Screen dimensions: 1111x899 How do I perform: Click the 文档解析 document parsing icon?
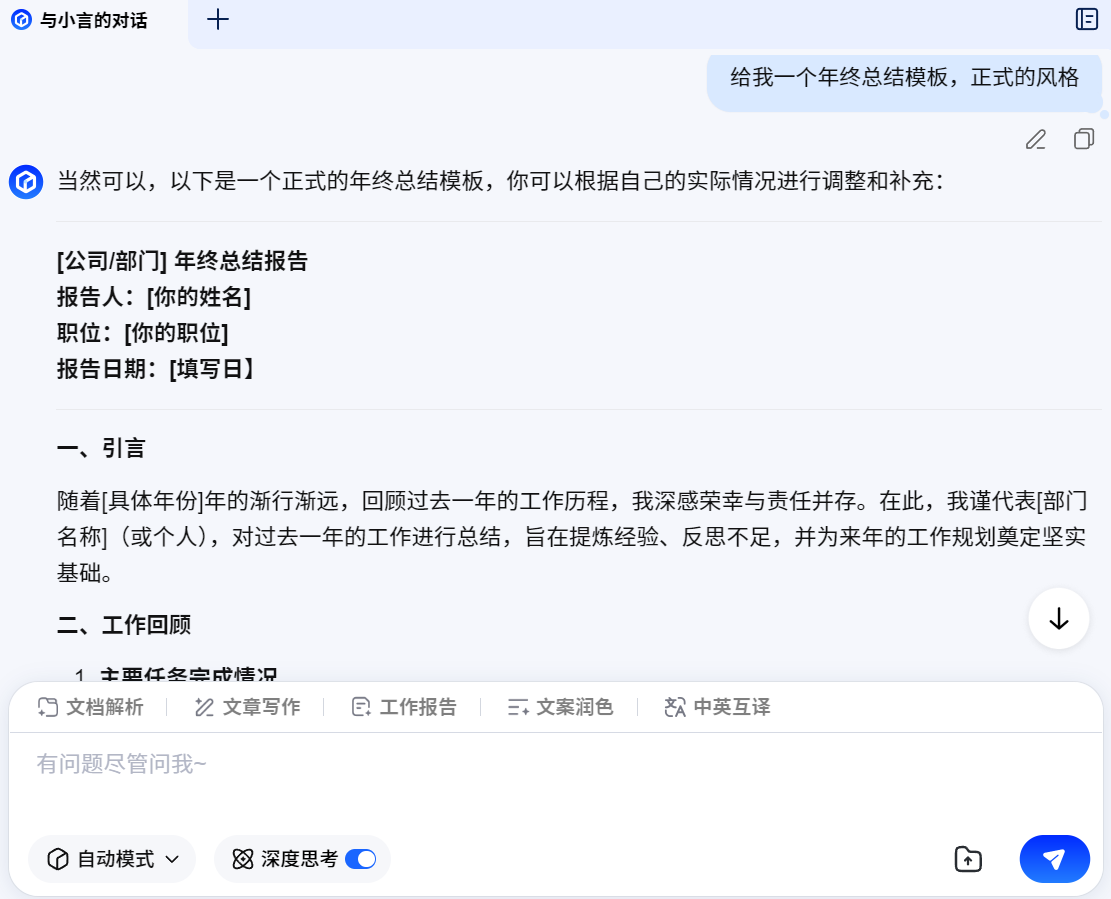(46, 706)
